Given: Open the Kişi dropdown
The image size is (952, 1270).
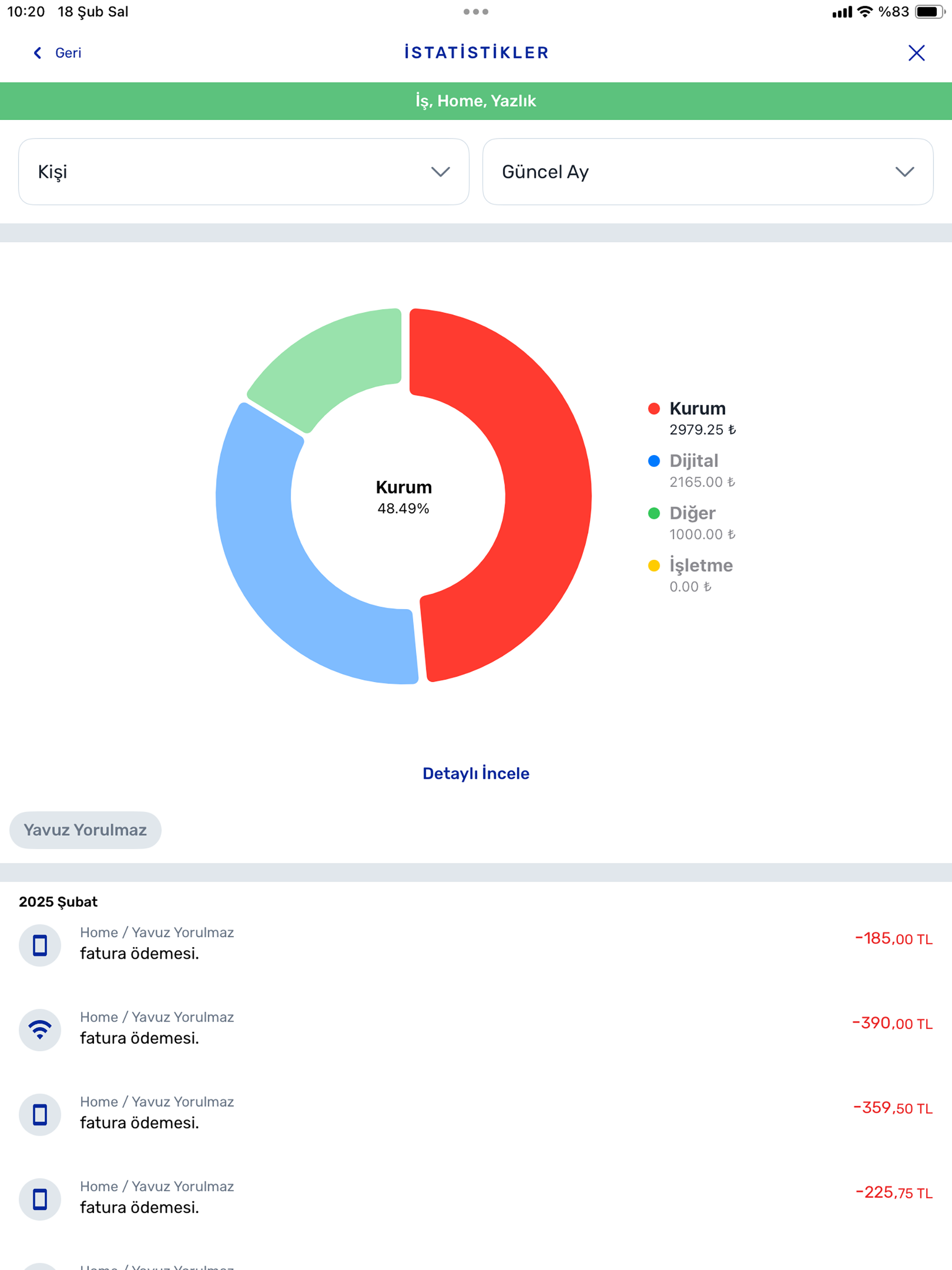Looking at the screenshot, I should pos(244,172).
